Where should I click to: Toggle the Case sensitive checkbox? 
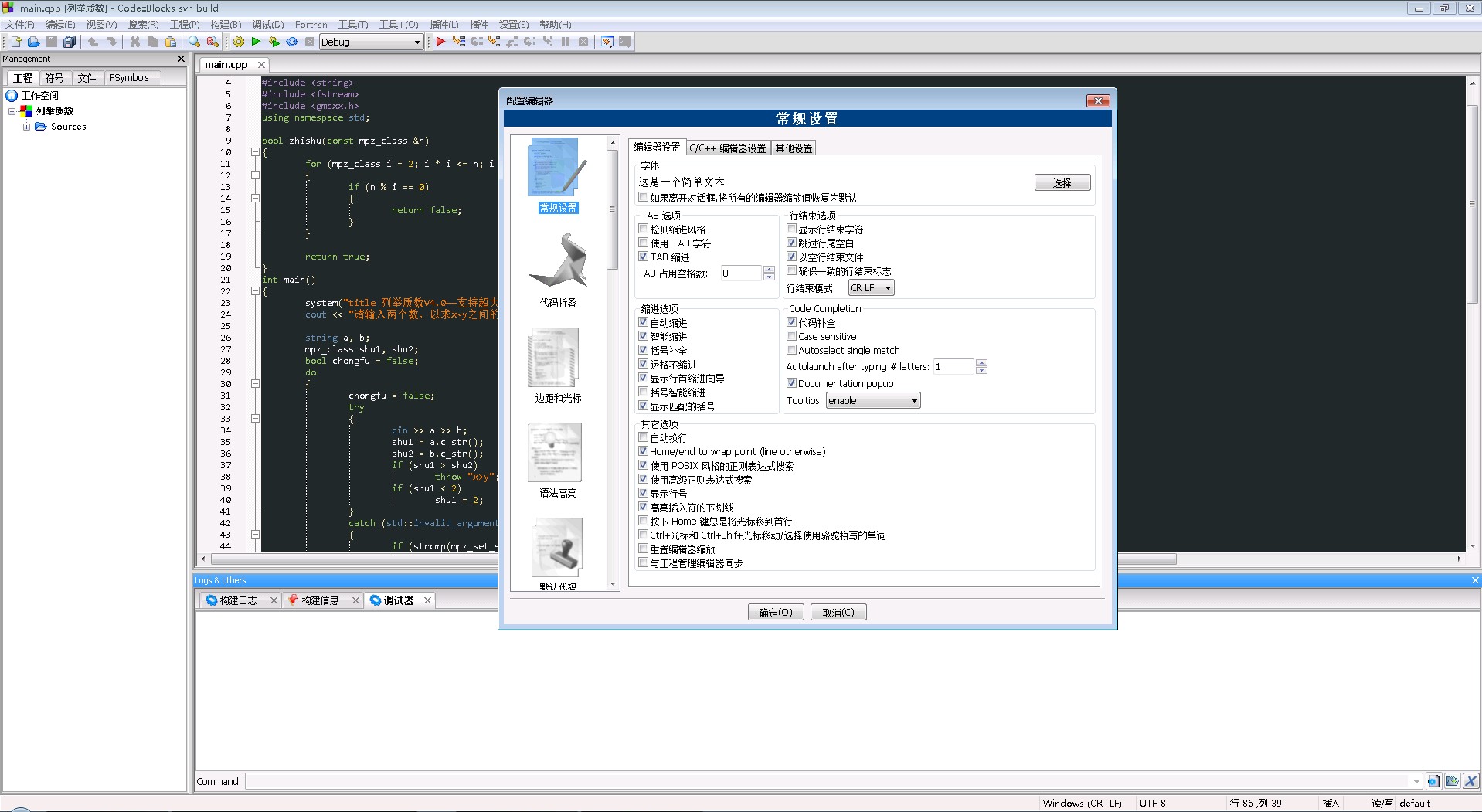coord(791,337)
